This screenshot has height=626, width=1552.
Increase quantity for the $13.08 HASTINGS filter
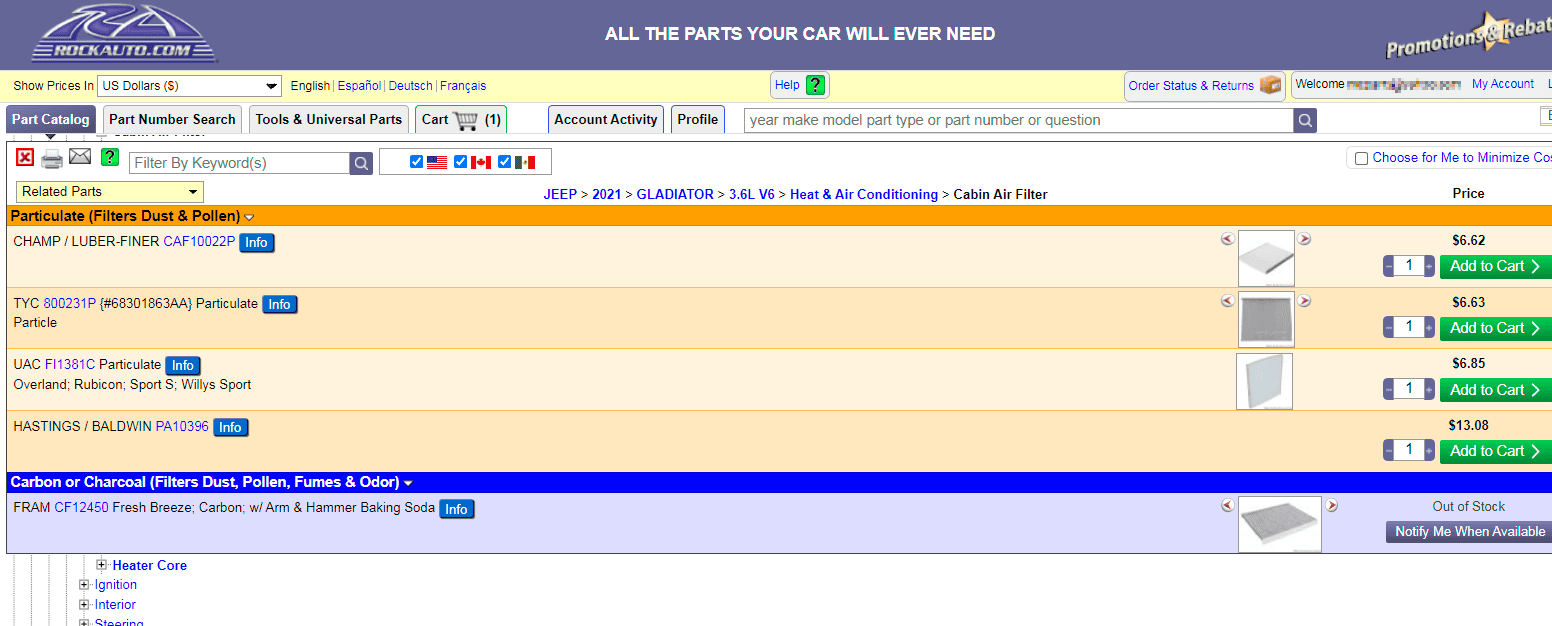pos(1429,451)
